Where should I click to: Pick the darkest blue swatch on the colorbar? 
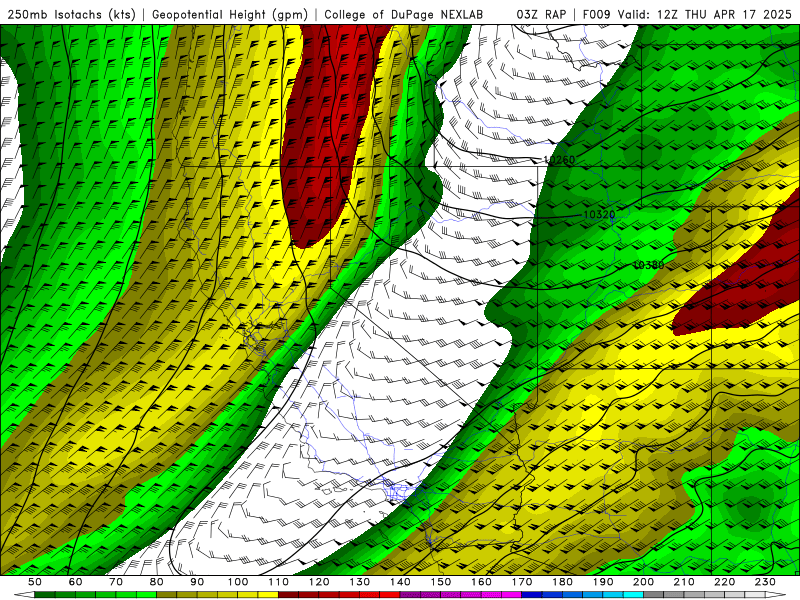point(532,594)
